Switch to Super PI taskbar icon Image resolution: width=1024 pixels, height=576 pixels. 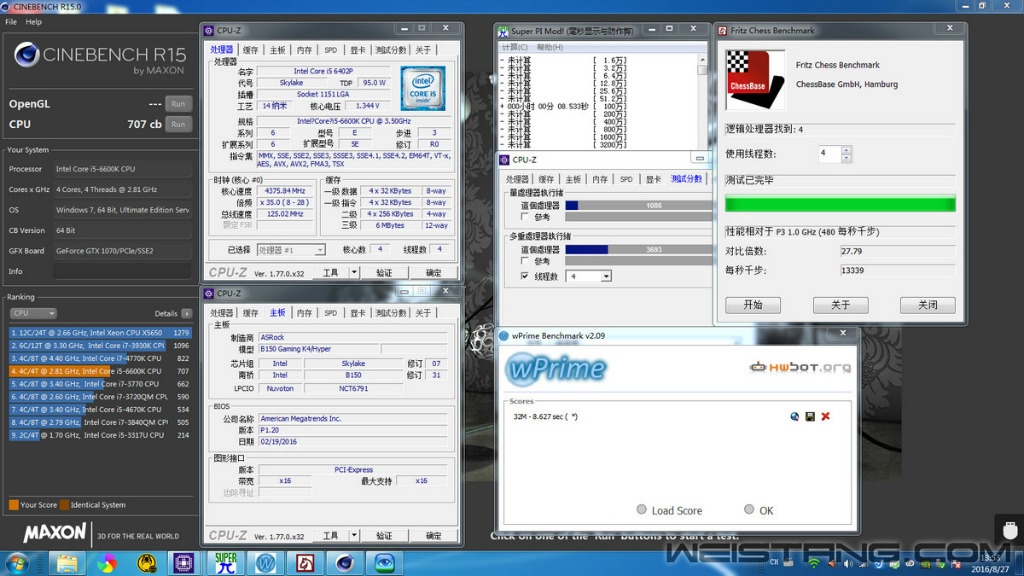pyautogui.click(x=226, y=563)
